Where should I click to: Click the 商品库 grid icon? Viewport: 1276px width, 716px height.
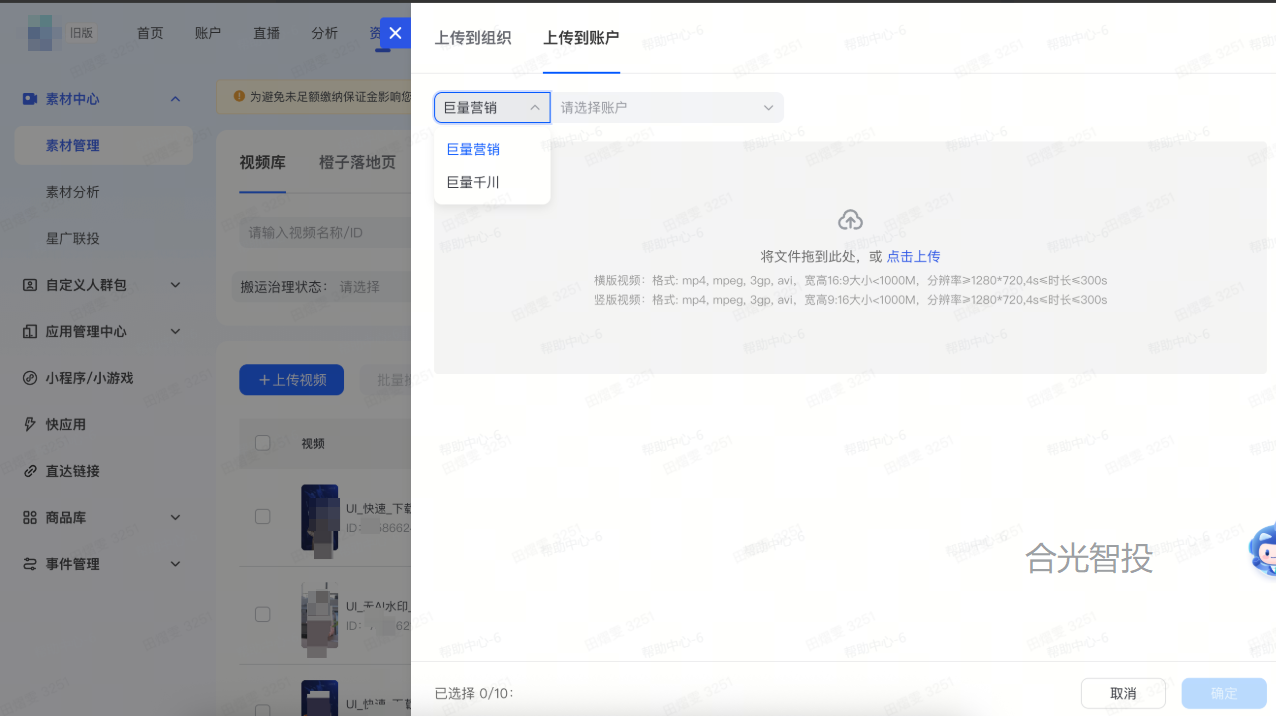29,517
